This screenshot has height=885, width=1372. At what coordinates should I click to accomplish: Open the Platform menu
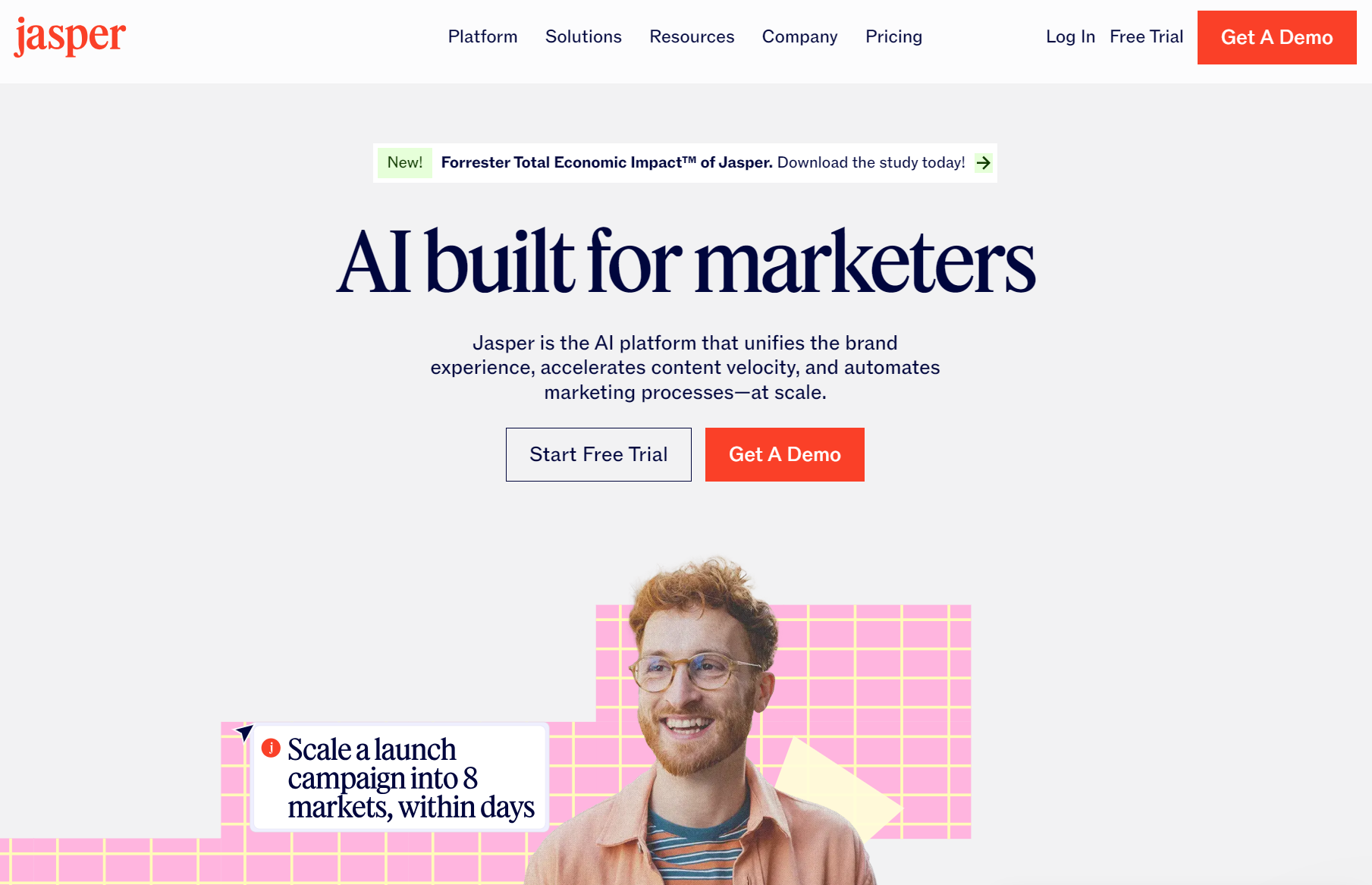coord(483,36)
